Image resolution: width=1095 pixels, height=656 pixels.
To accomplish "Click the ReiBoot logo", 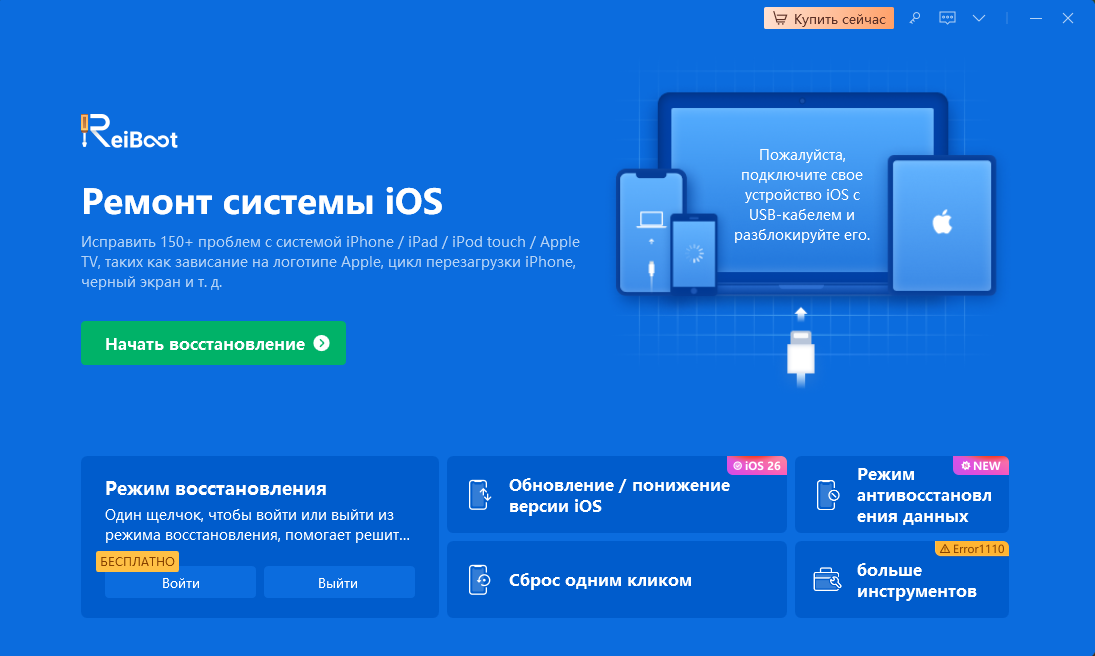I will click(x=128, y=133).
